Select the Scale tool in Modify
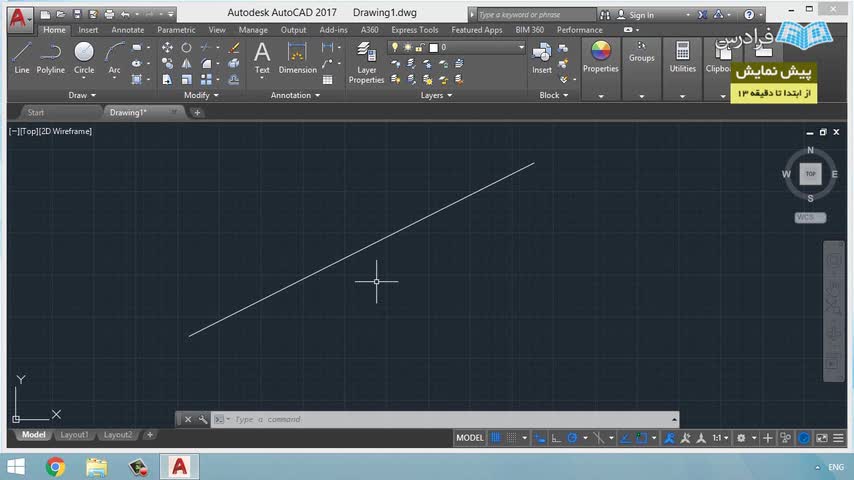 [x=186, y=80]
